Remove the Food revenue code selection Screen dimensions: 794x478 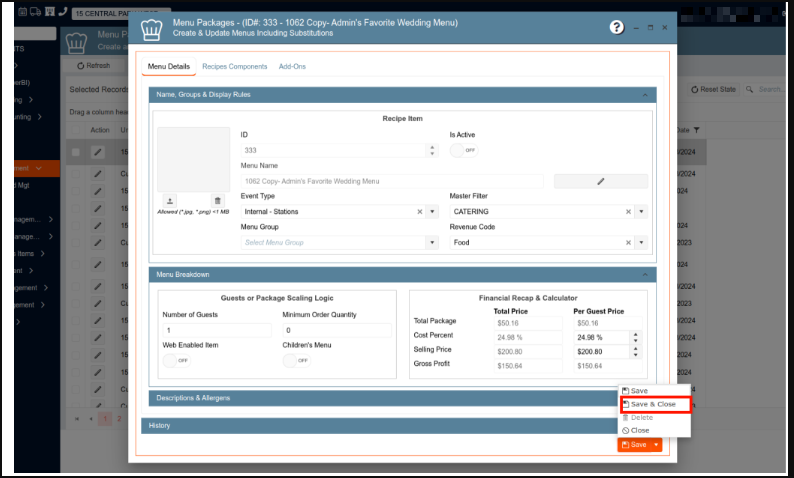point(629,242)
